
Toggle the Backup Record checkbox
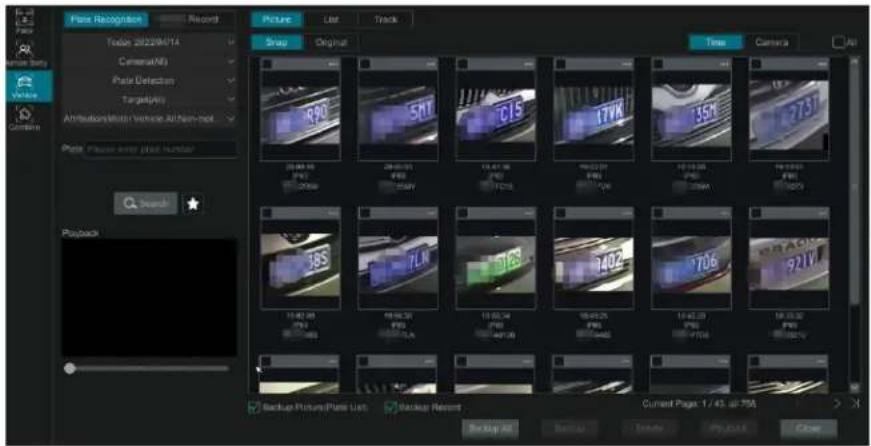coord(391,408)
